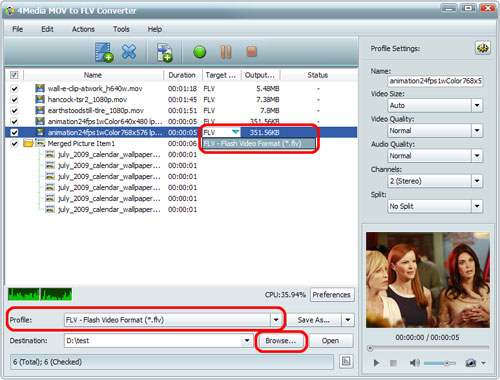Uncheck animation24fps1wColor640x480 checkbox
Image resolution: width=500 pixels, height=380 pixels.
coord(14,122)
